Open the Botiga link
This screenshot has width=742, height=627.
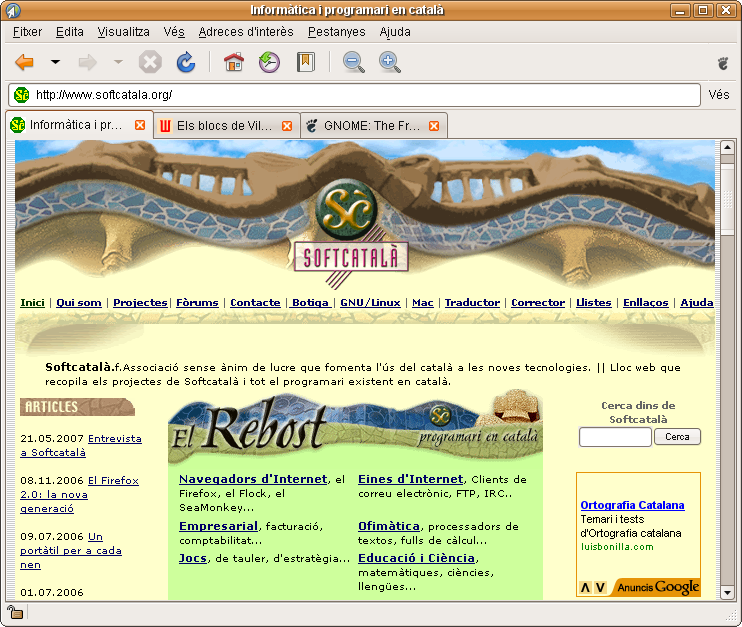(x=310, y=302)
